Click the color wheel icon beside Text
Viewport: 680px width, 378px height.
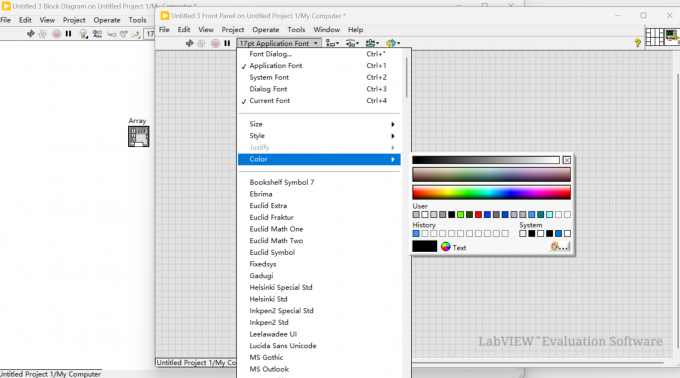[445, 247]
